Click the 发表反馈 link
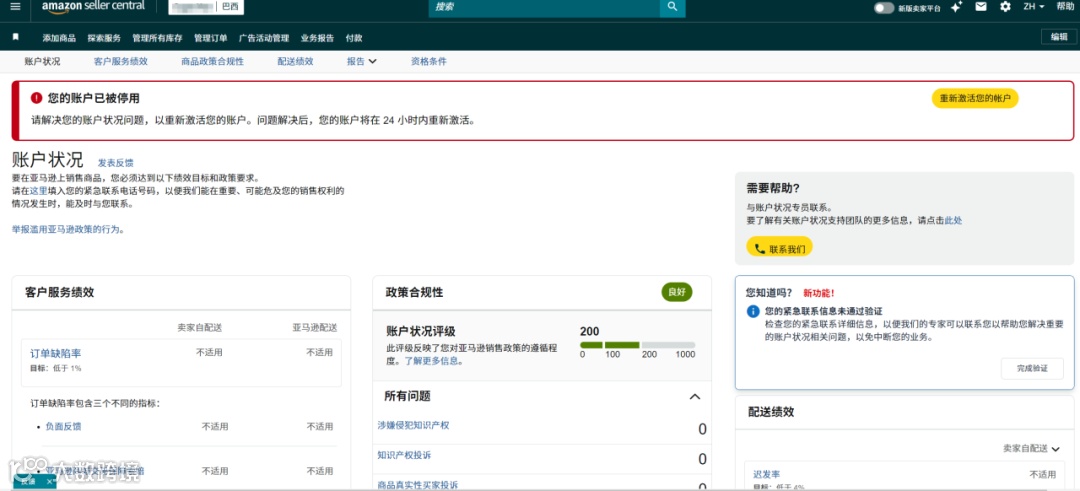 tap(116, 163)
